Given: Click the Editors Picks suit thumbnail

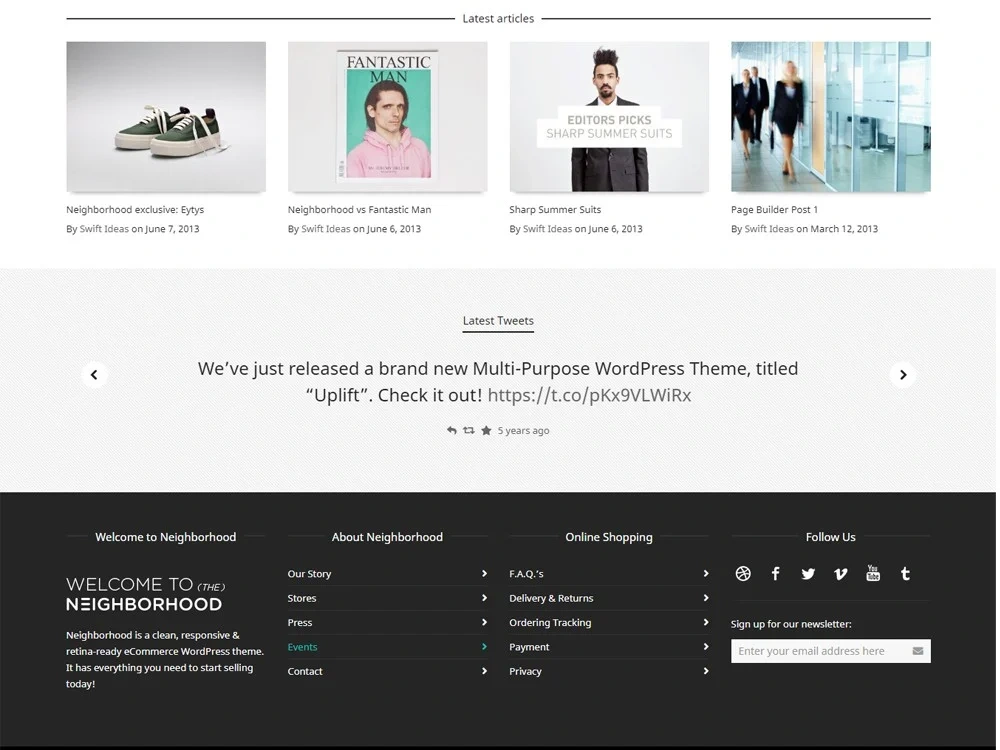Looking at the screenshot, I should [609, 117].
